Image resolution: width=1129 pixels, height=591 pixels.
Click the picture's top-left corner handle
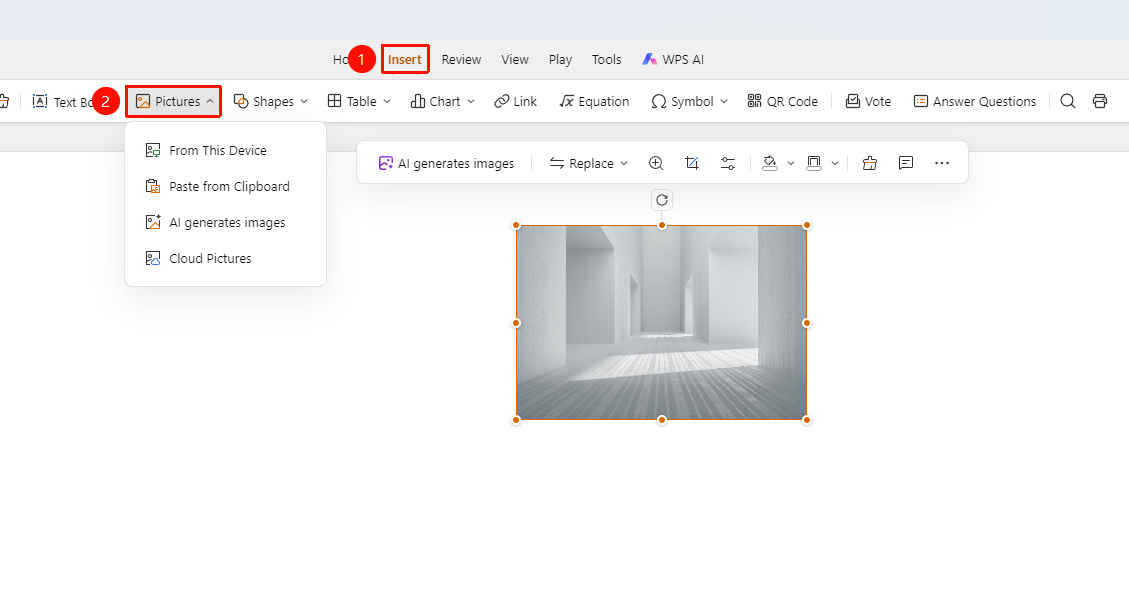pyautogui.click(x=516, y=225)
